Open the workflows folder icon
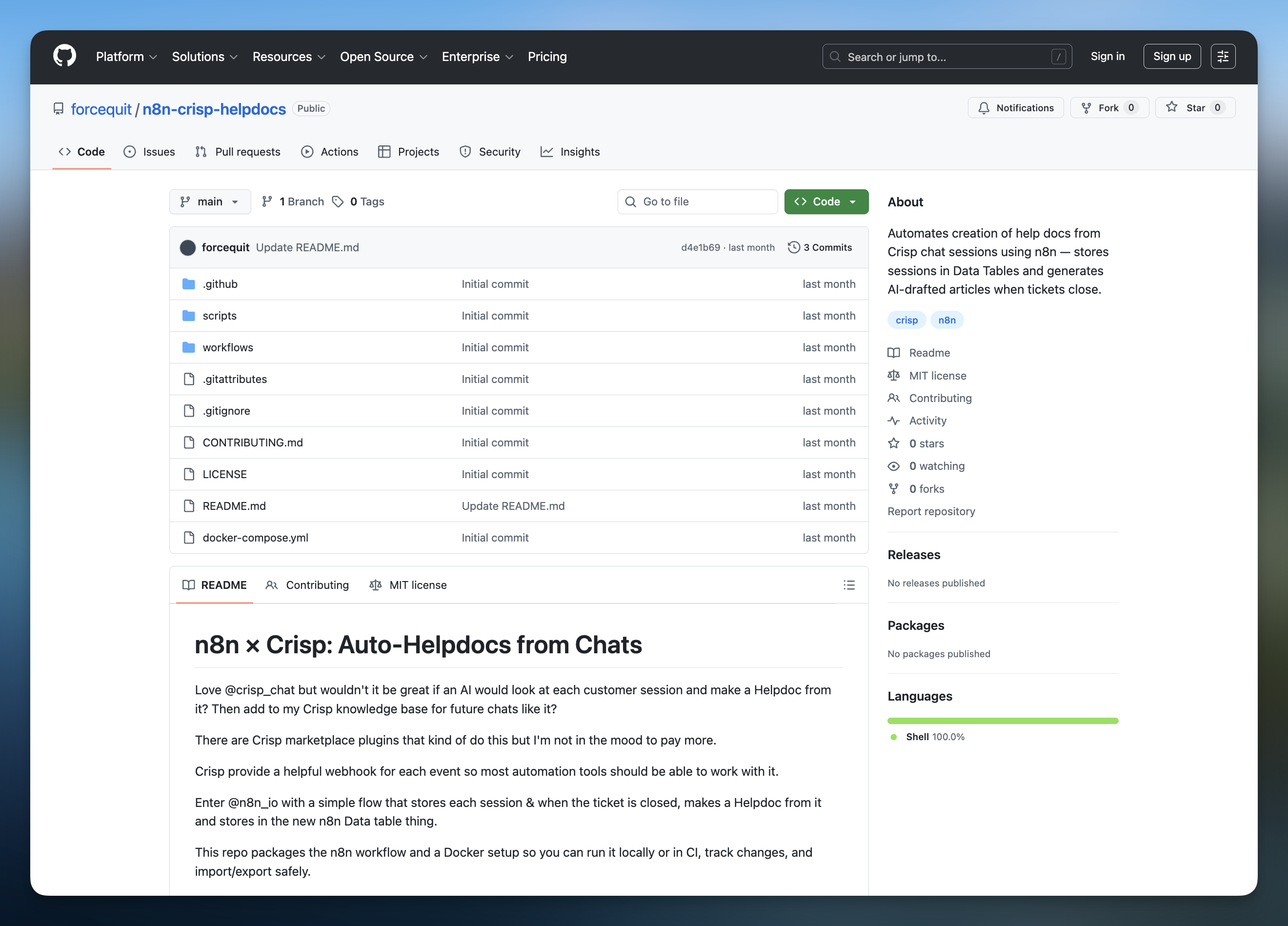This screenshot has height=926, width=1288. click(x=188, y=347)
